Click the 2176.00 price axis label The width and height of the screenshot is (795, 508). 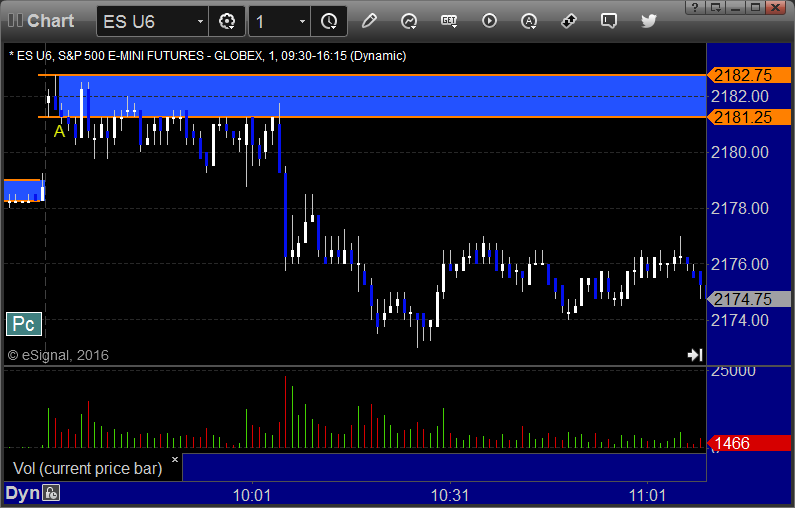click(740, 264)
